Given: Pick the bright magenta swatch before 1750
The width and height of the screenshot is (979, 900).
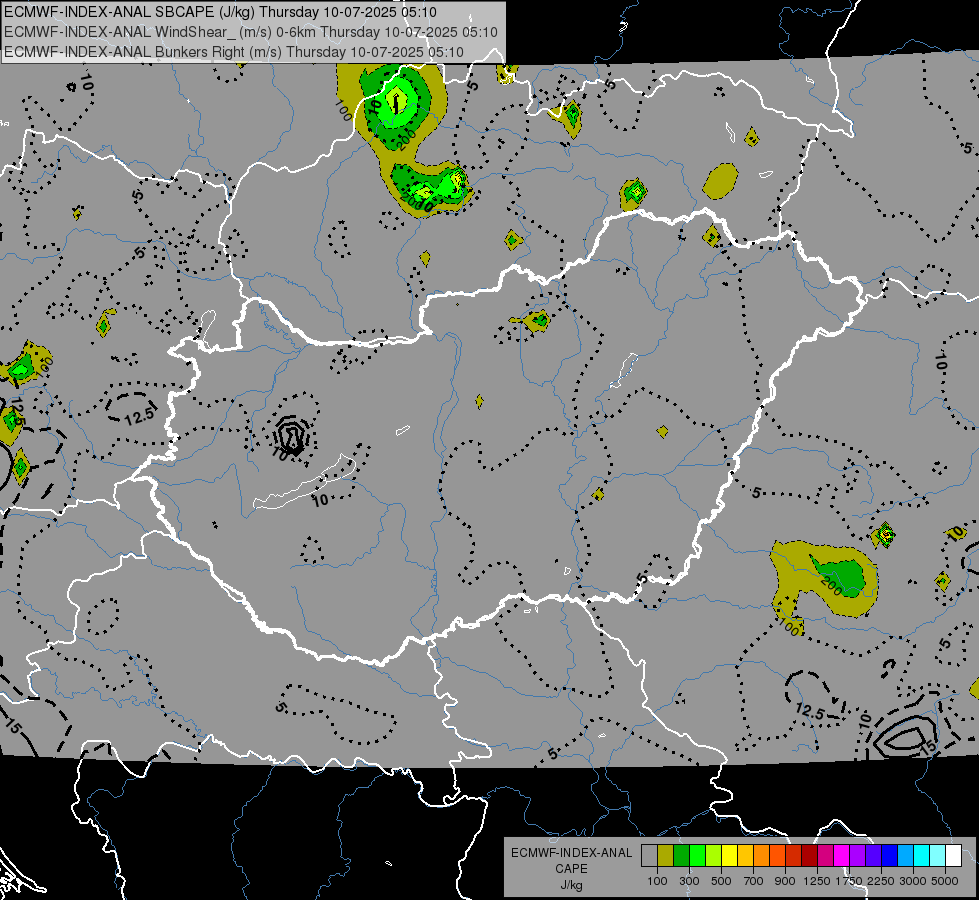Looking at the screenshot, I should tap(842, 856).
